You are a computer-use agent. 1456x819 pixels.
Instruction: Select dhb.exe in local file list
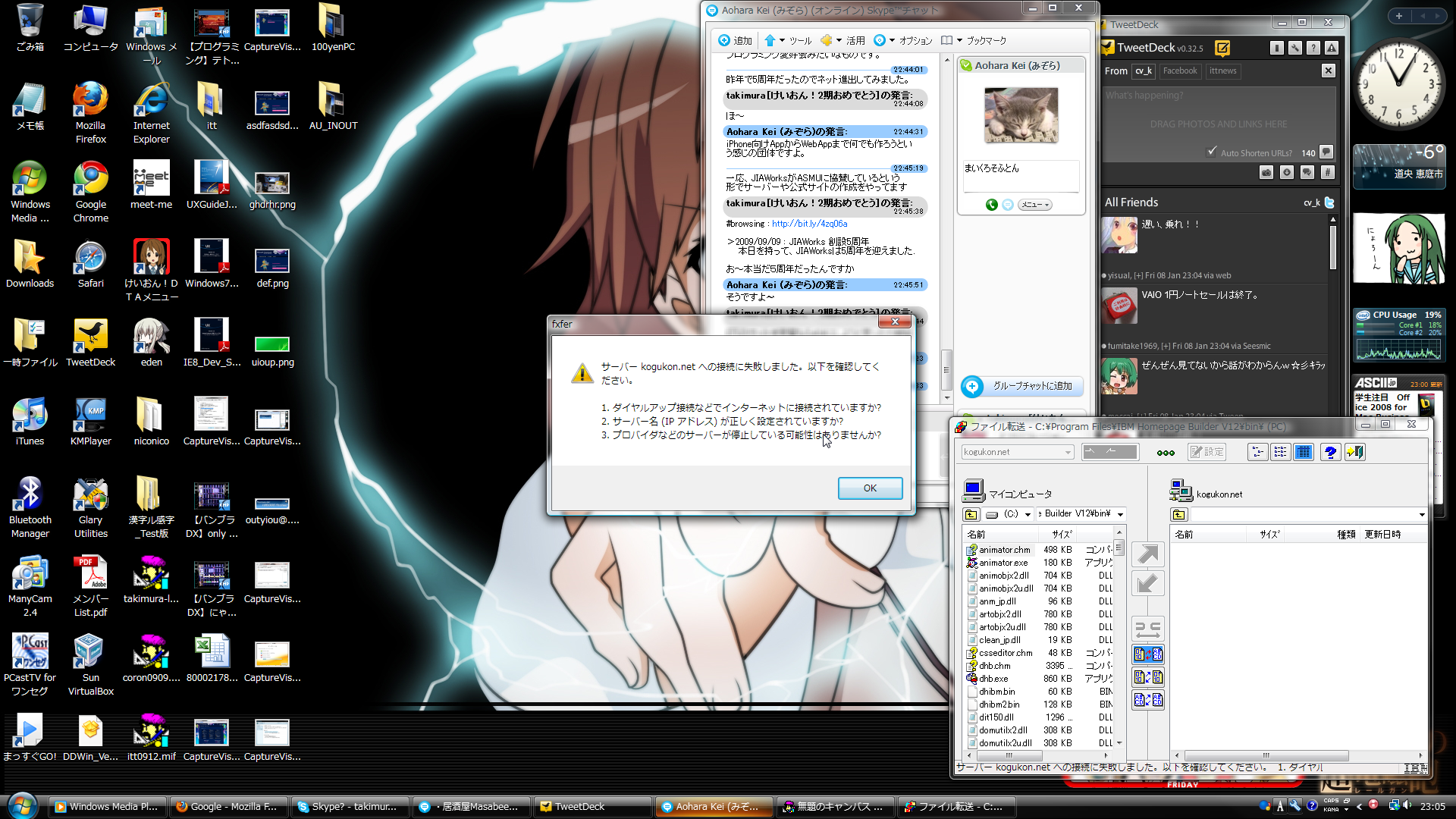993,679
